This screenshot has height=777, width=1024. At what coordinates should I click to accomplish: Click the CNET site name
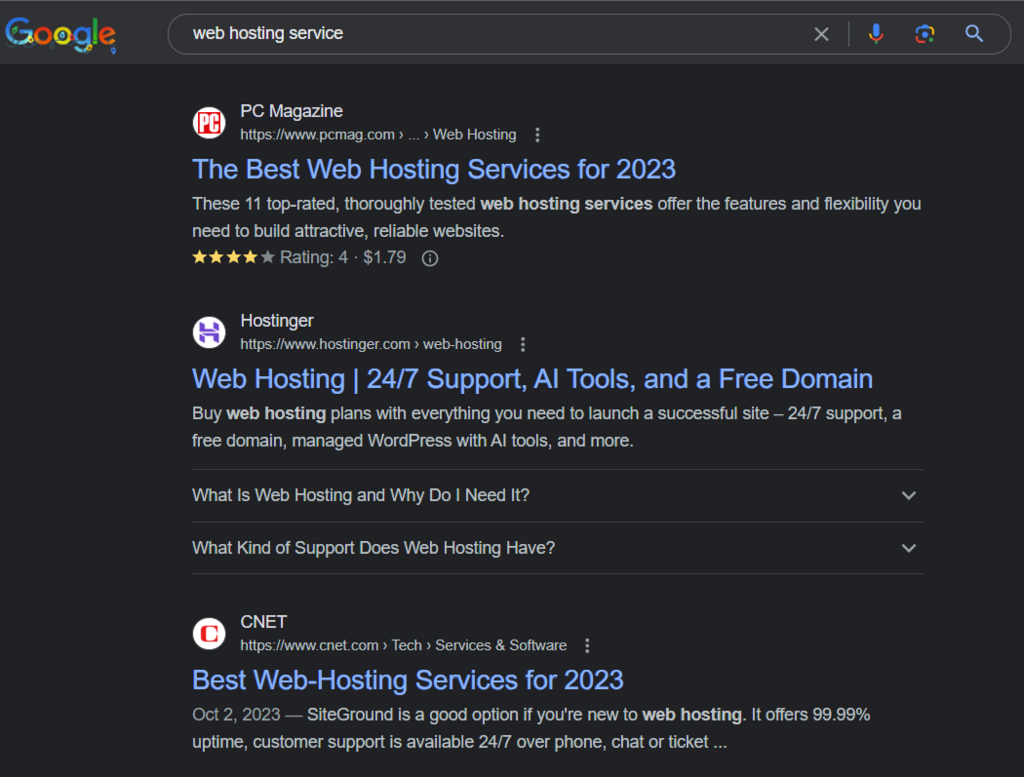click(x=264, y=622)
